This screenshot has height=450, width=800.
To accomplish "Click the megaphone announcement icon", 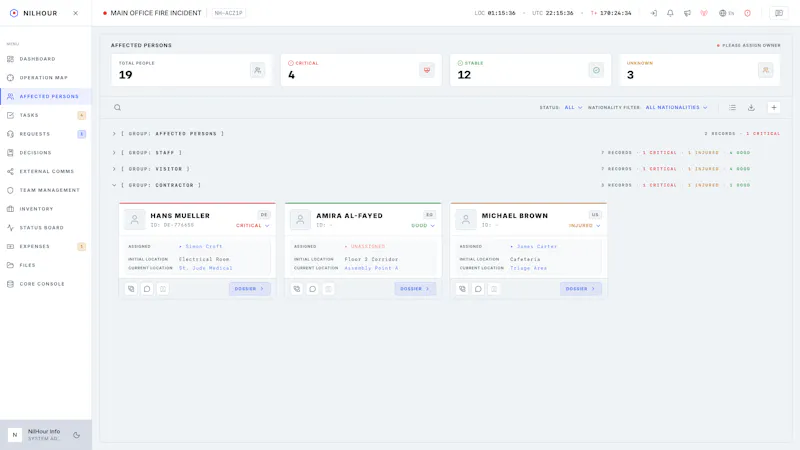I will point(687,13).
